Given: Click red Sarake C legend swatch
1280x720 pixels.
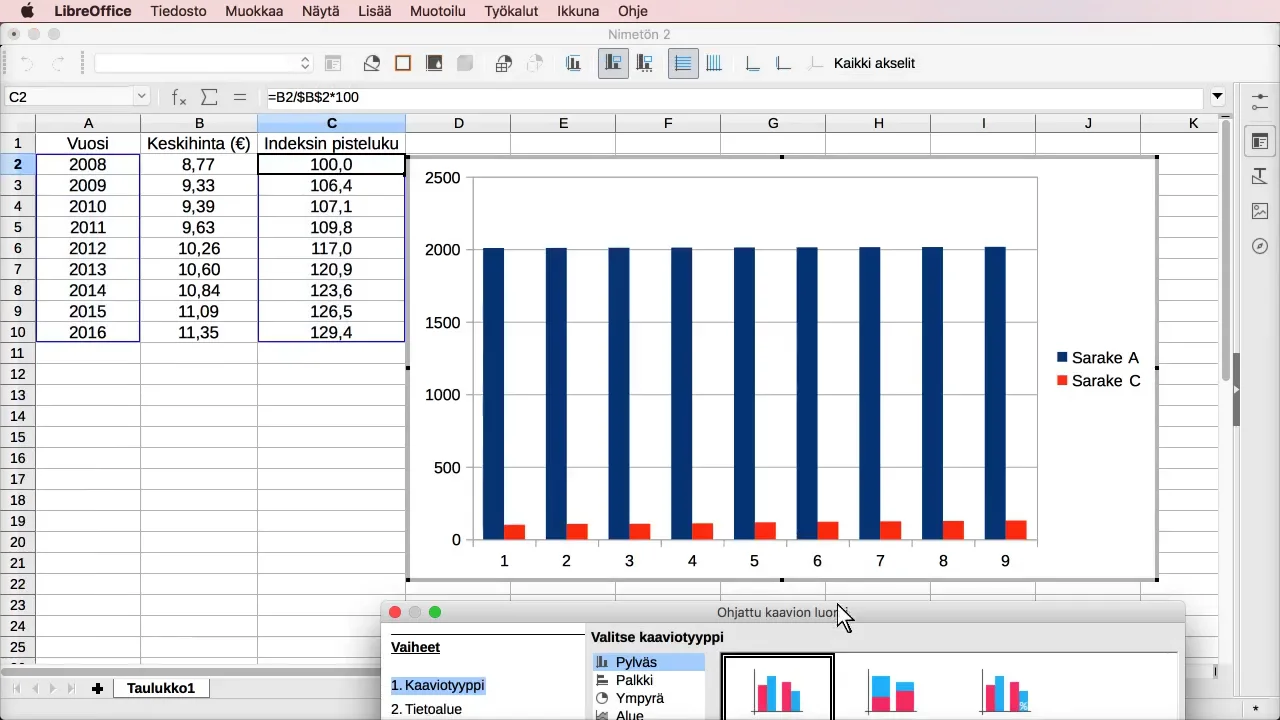Looking at the screenshot, I should (x=1063, y=381).
